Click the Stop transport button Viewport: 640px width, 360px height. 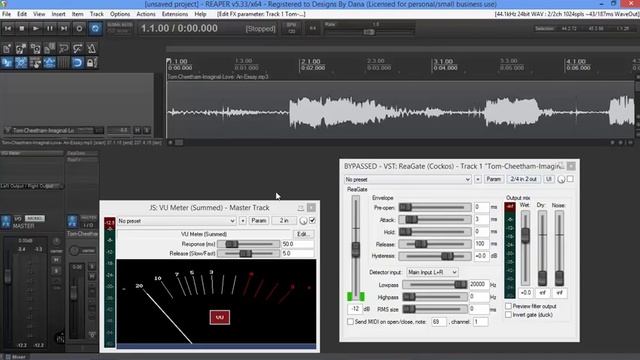pos(22,29)
